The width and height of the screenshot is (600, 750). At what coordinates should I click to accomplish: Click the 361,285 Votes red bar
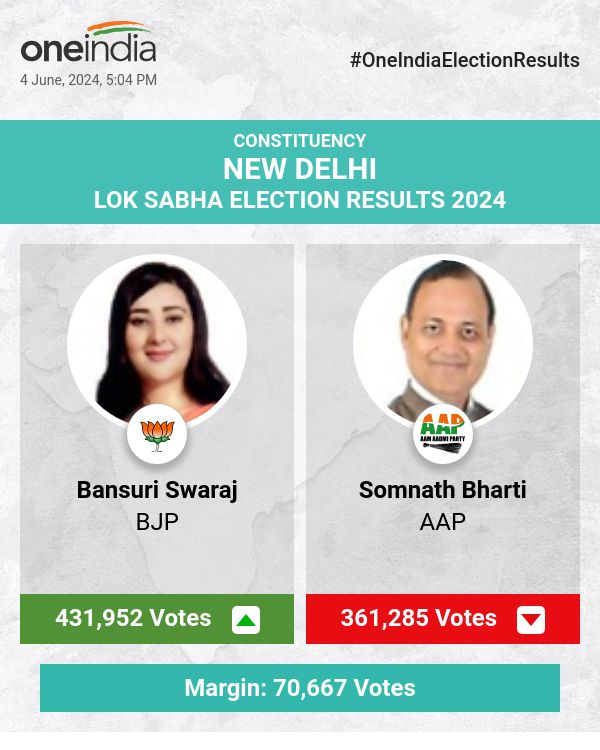pos(443,619)
